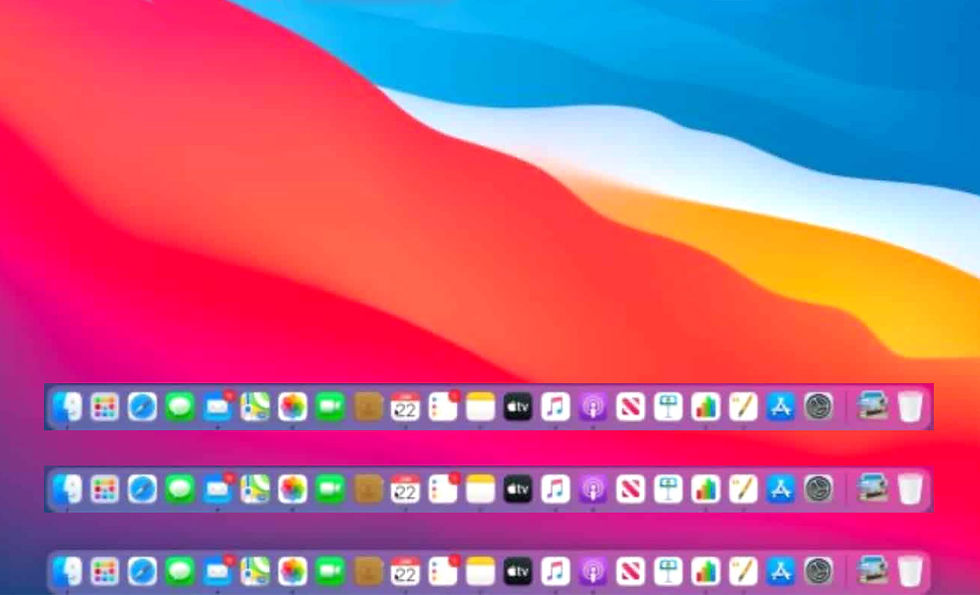Launch Photos from the top dock

tap(292, 407)
